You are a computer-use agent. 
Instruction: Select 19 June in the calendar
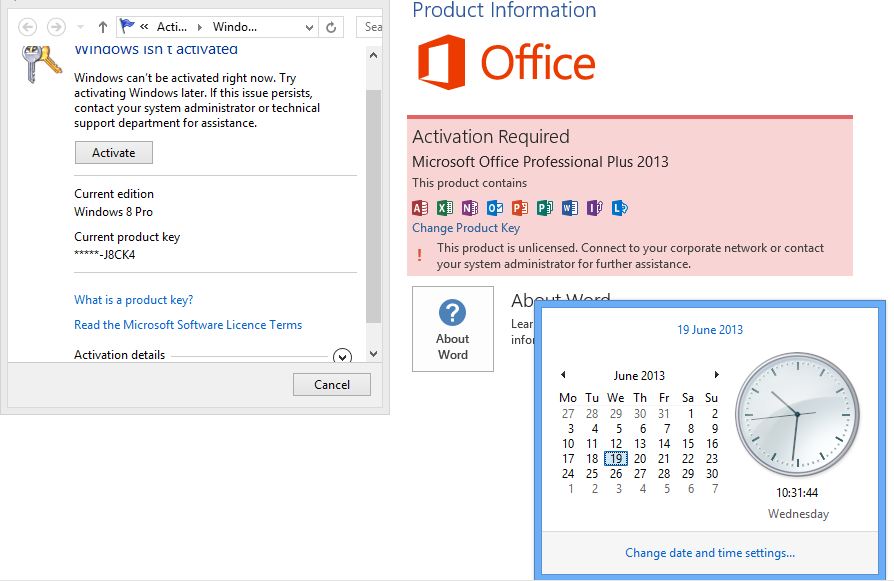pyautogui.click(x=616, y=458)
